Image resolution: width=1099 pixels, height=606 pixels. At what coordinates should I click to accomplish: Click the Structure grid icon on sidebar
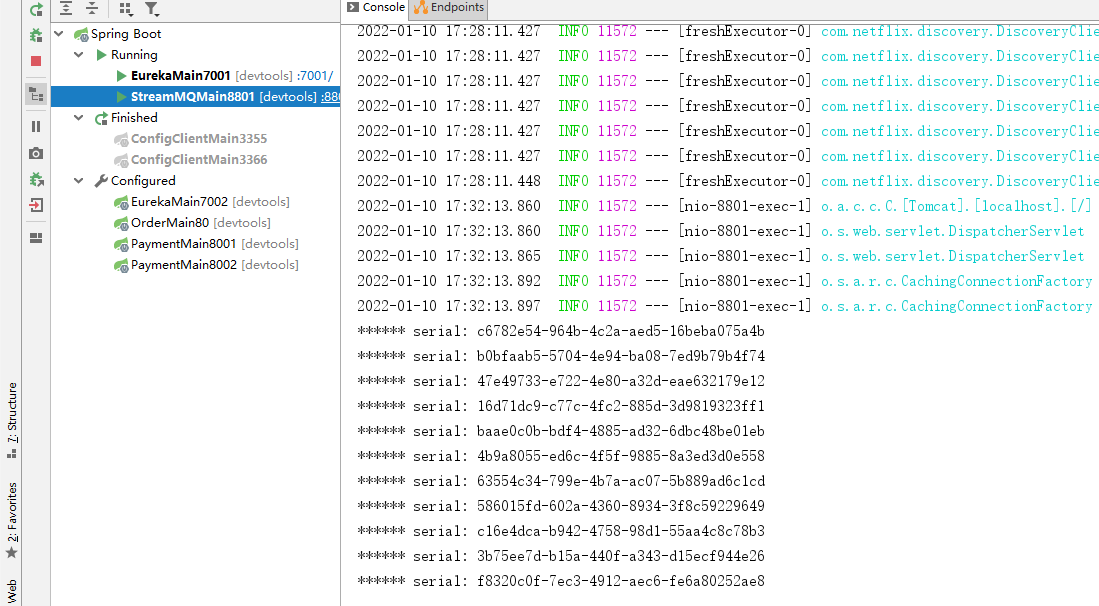click(11, 453)
